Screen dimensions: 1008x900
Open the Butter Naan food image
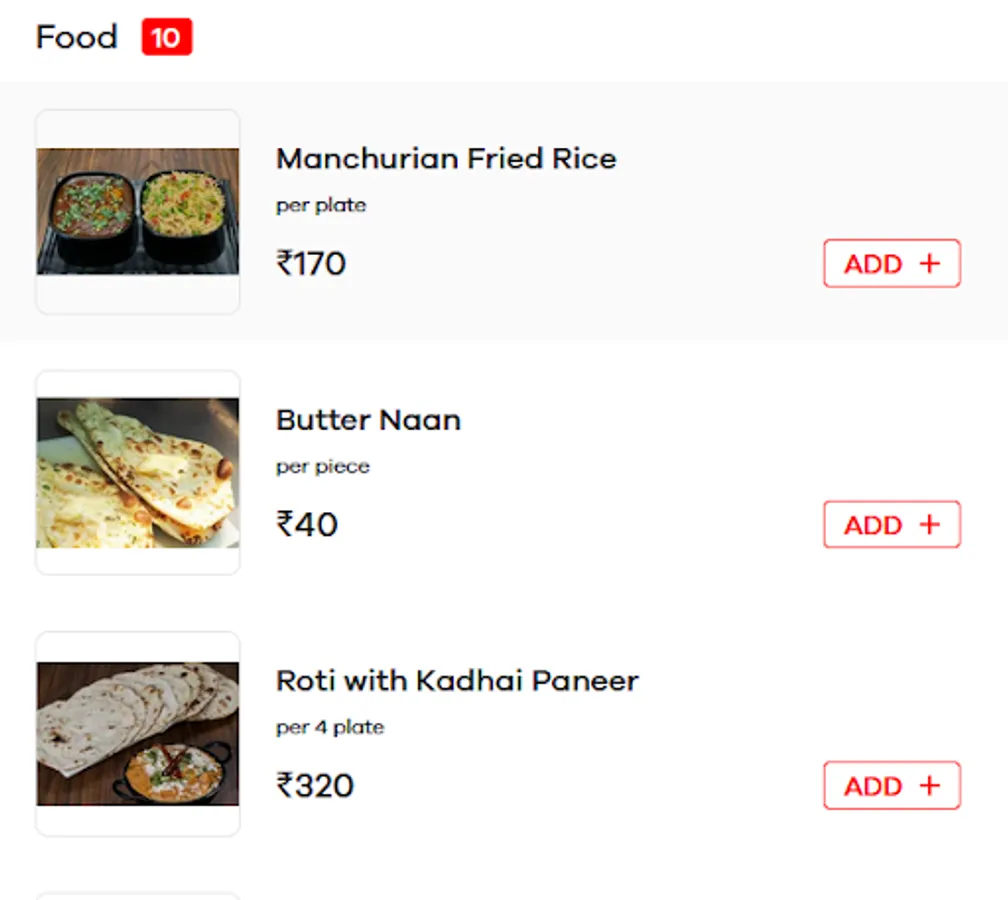pos(138,472)
